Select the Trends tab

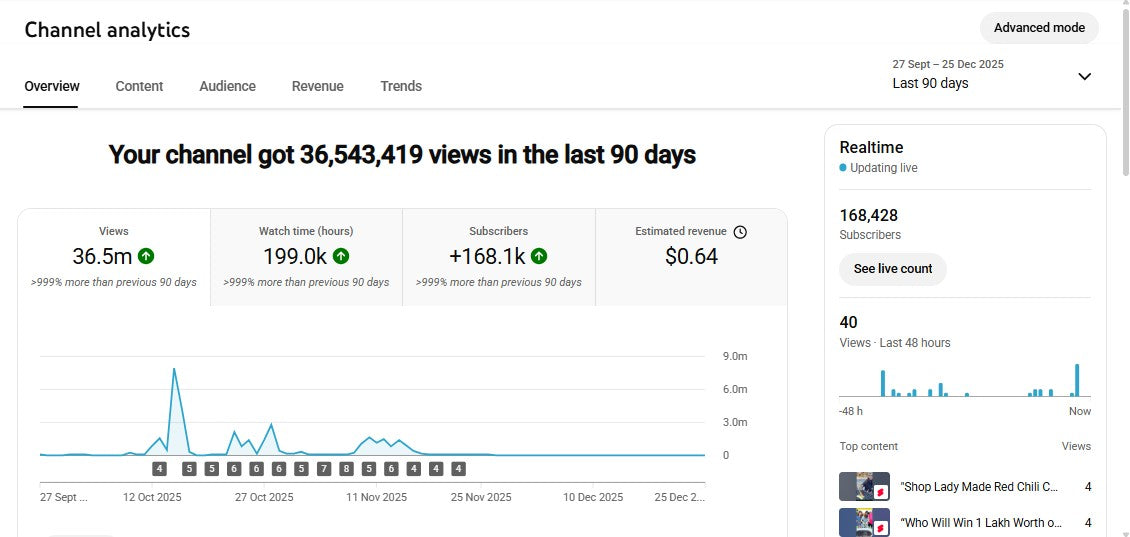pyautogui.click(x=401, y=86)
